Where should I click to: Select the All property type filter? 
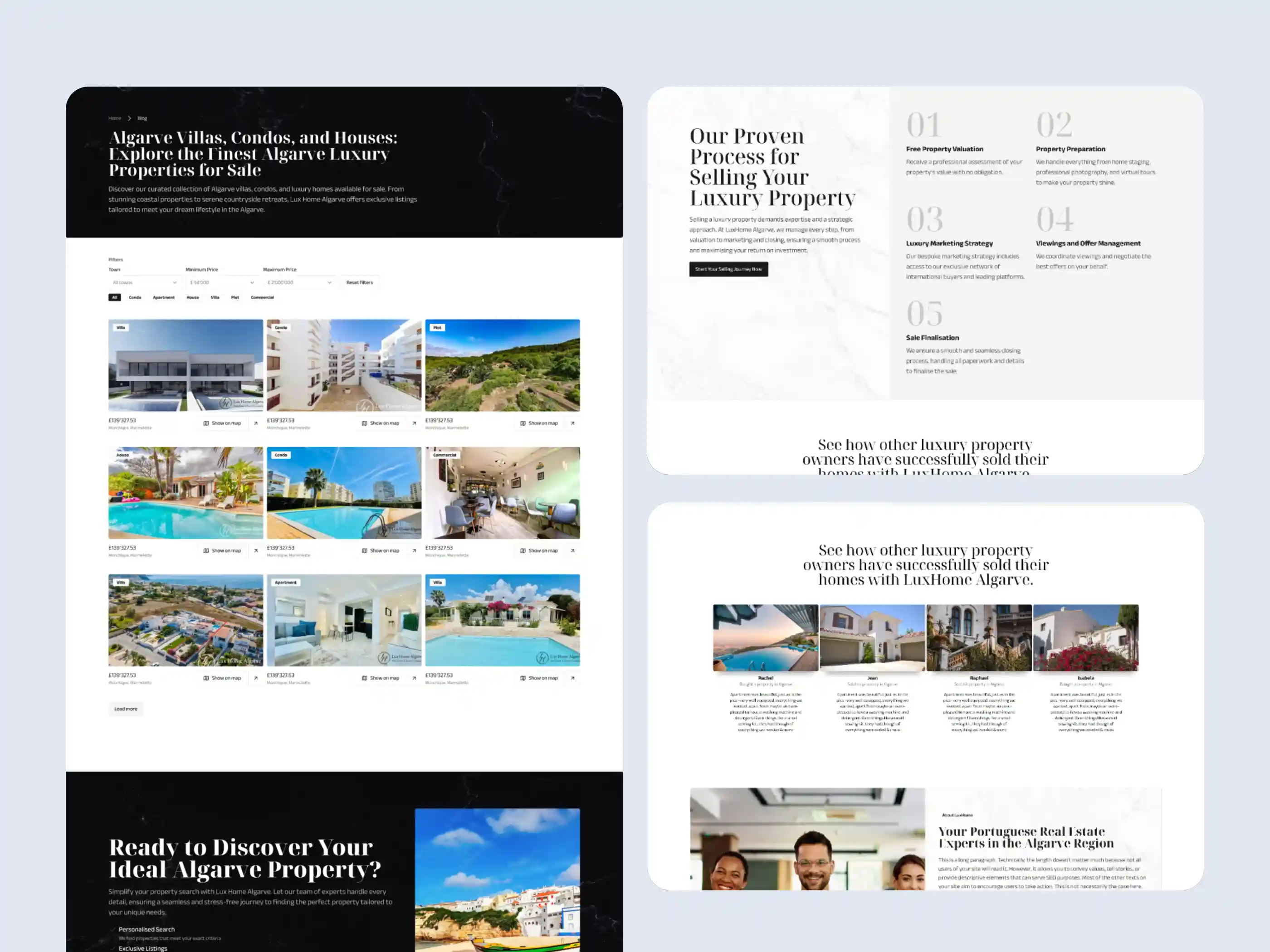[x=115, y=297]
